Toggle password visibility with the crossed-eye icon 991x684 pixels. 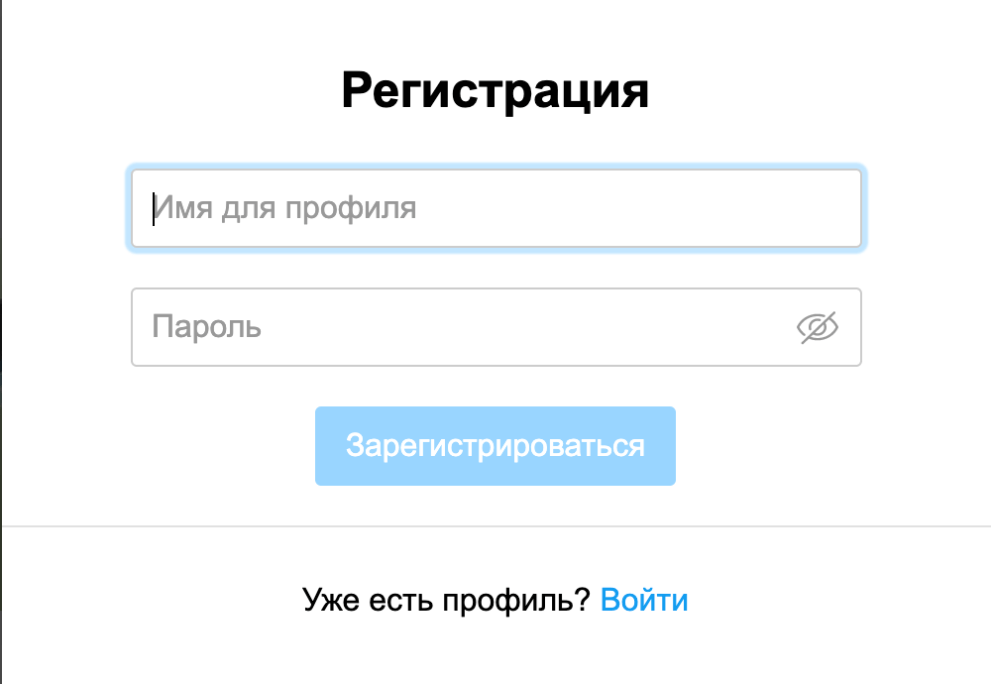[x=817, y=327]
